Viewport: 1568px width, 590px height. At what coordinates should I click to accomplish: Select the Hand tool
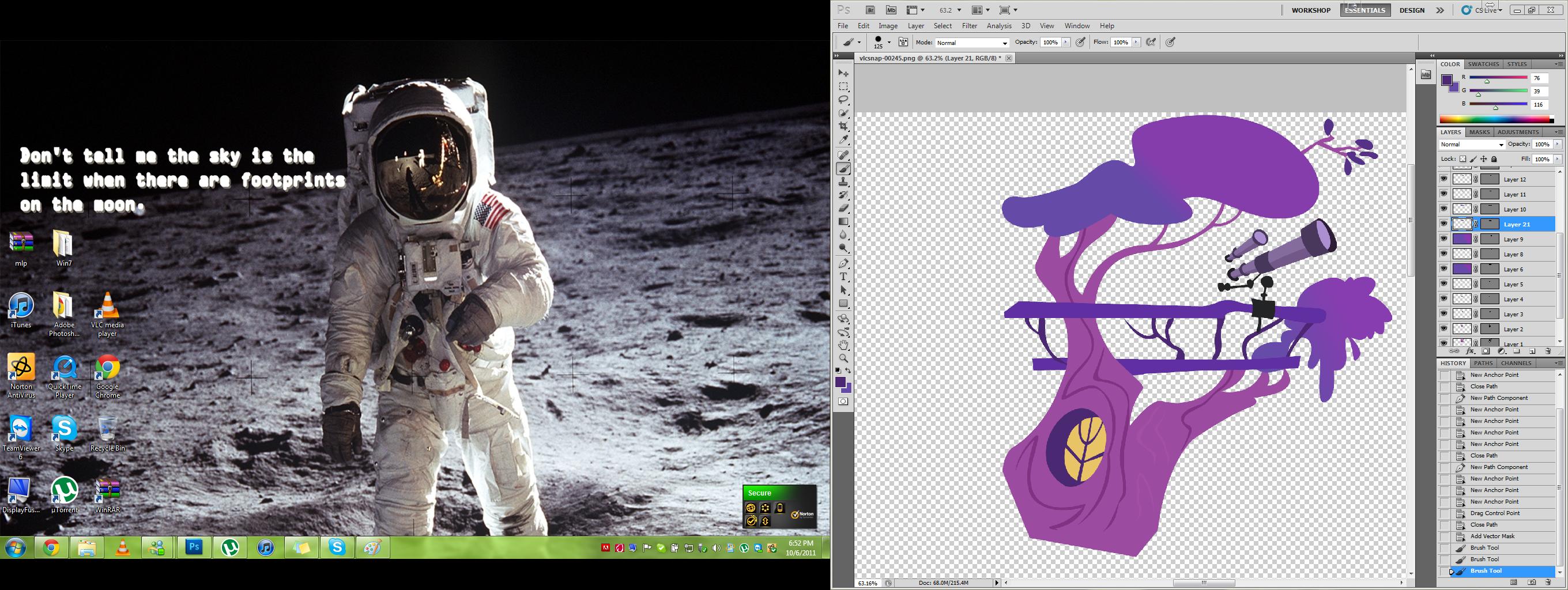[843, 346]
